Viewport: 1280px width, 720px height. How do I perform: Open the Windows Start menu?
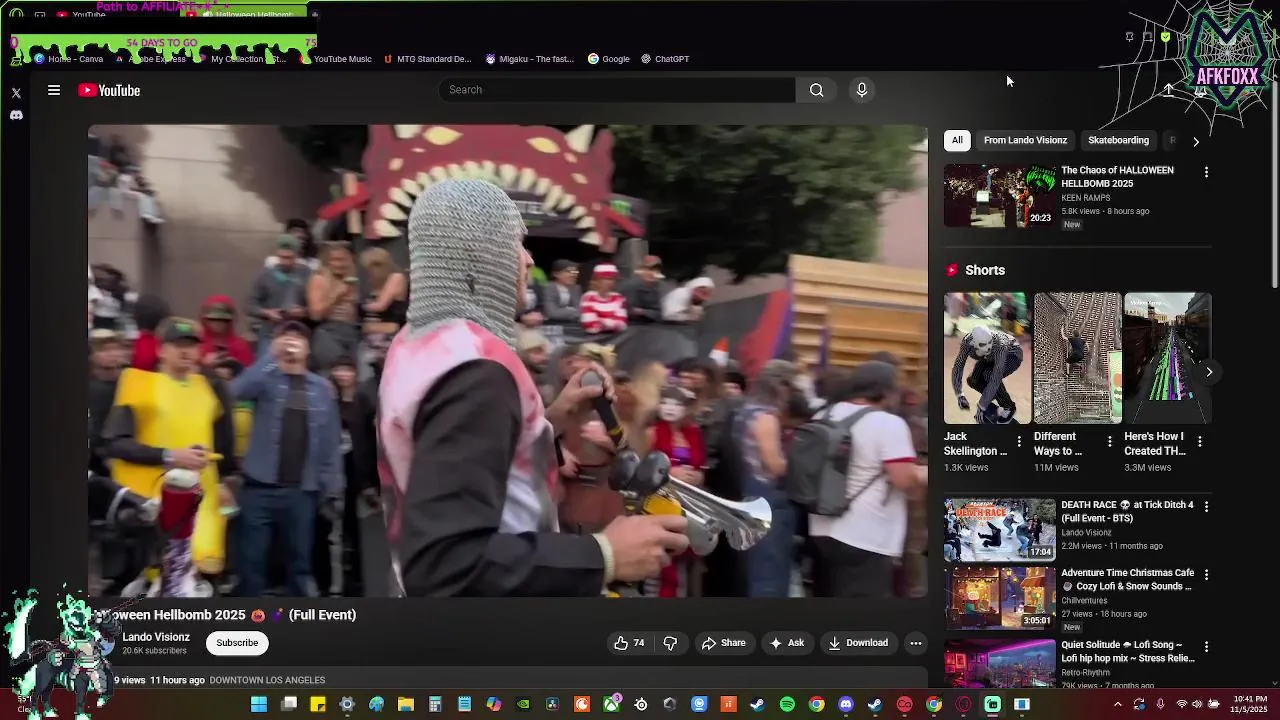(259, 705)
